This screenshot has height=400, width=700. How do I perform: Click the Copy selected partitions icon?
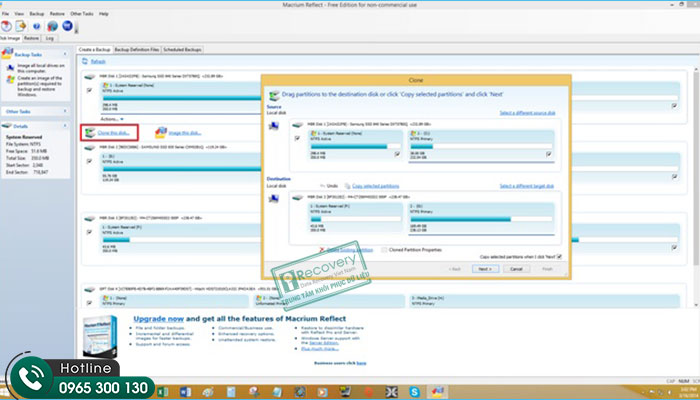point(347,186)
